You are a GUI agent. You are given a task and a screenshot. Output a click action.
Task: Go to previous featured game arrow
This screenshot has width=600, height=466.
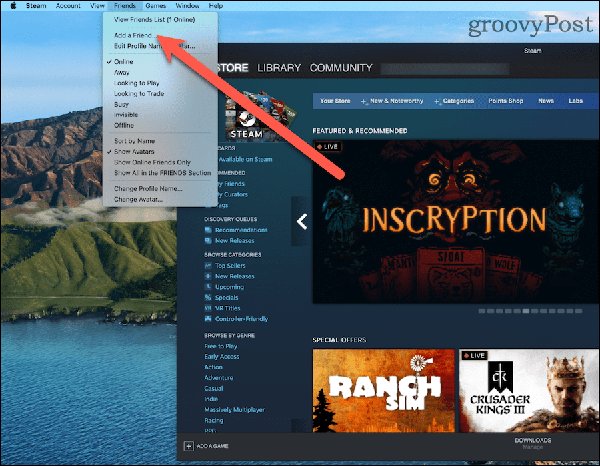coord(302,222)
